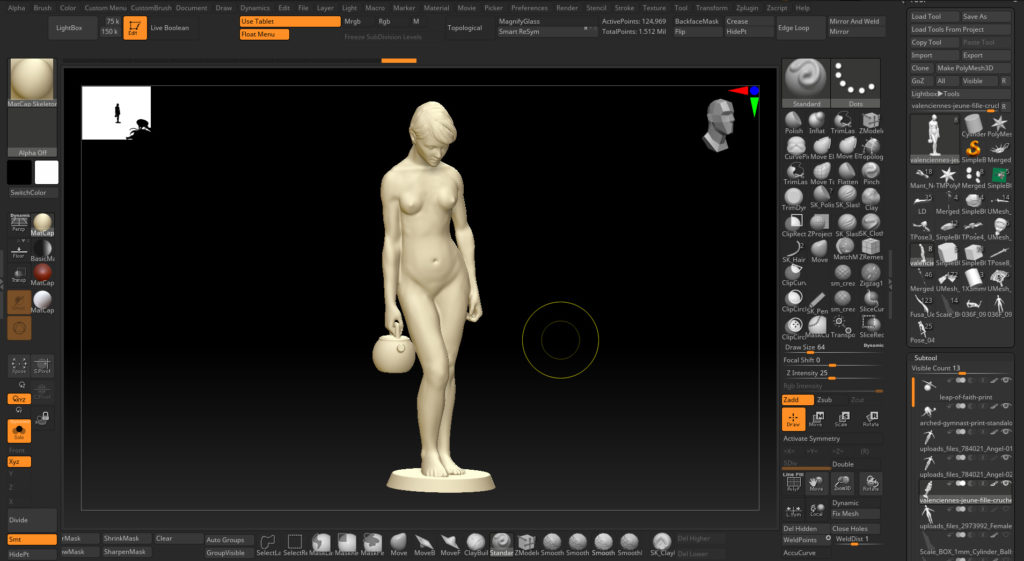1024x561 pixels.
Task: Expand Activate Symmetry section
Action: (x=812, y=438)
